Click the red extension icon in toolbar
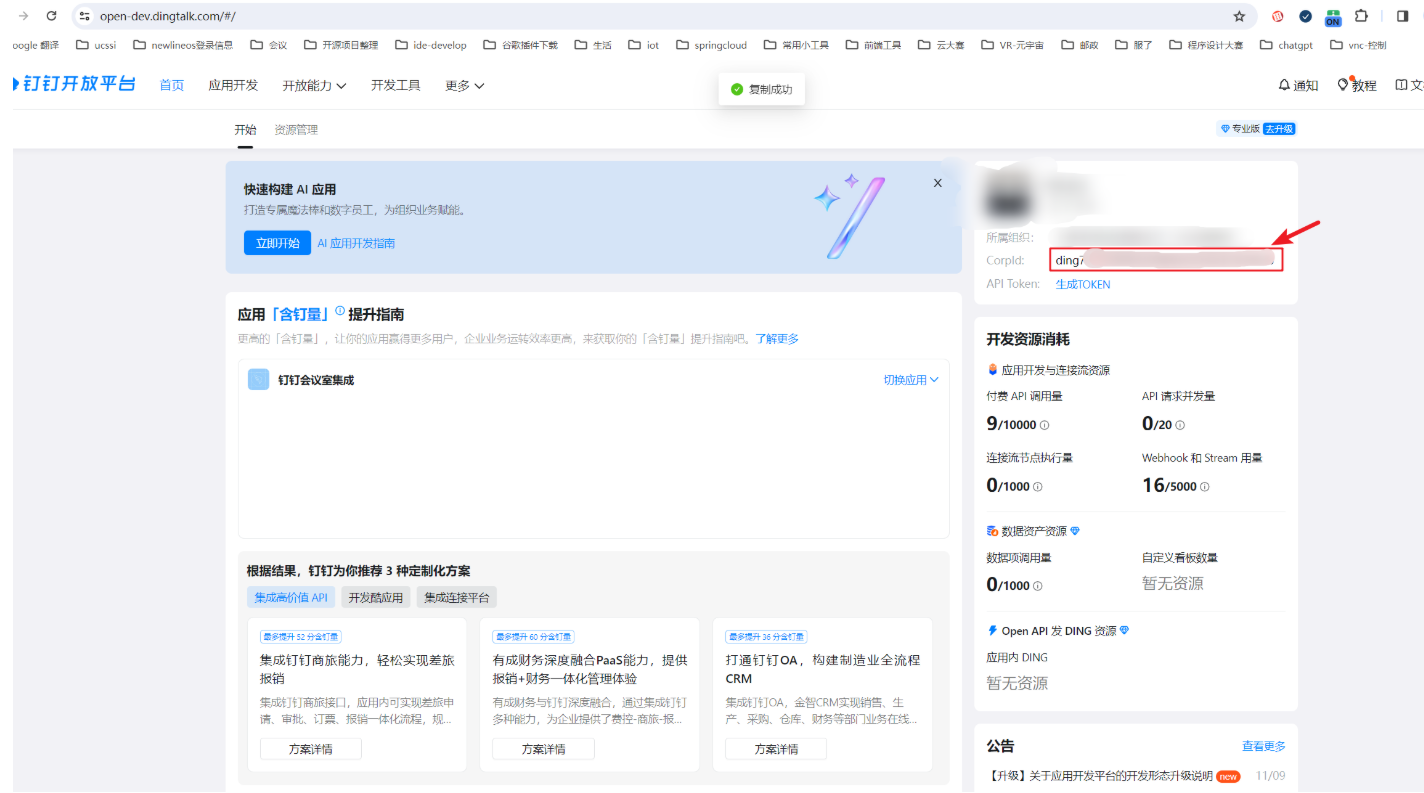This screenshot has height=793, width=1424. (x=1277, y=16)
